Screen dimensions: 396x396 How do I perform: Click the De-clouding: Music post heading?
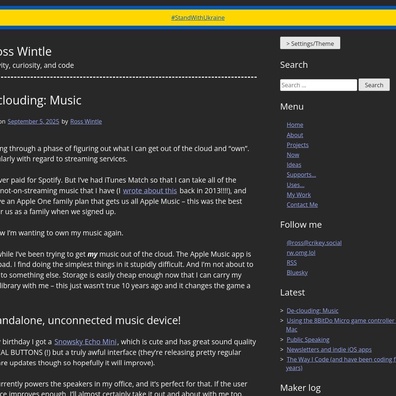[x=41, y=100]
